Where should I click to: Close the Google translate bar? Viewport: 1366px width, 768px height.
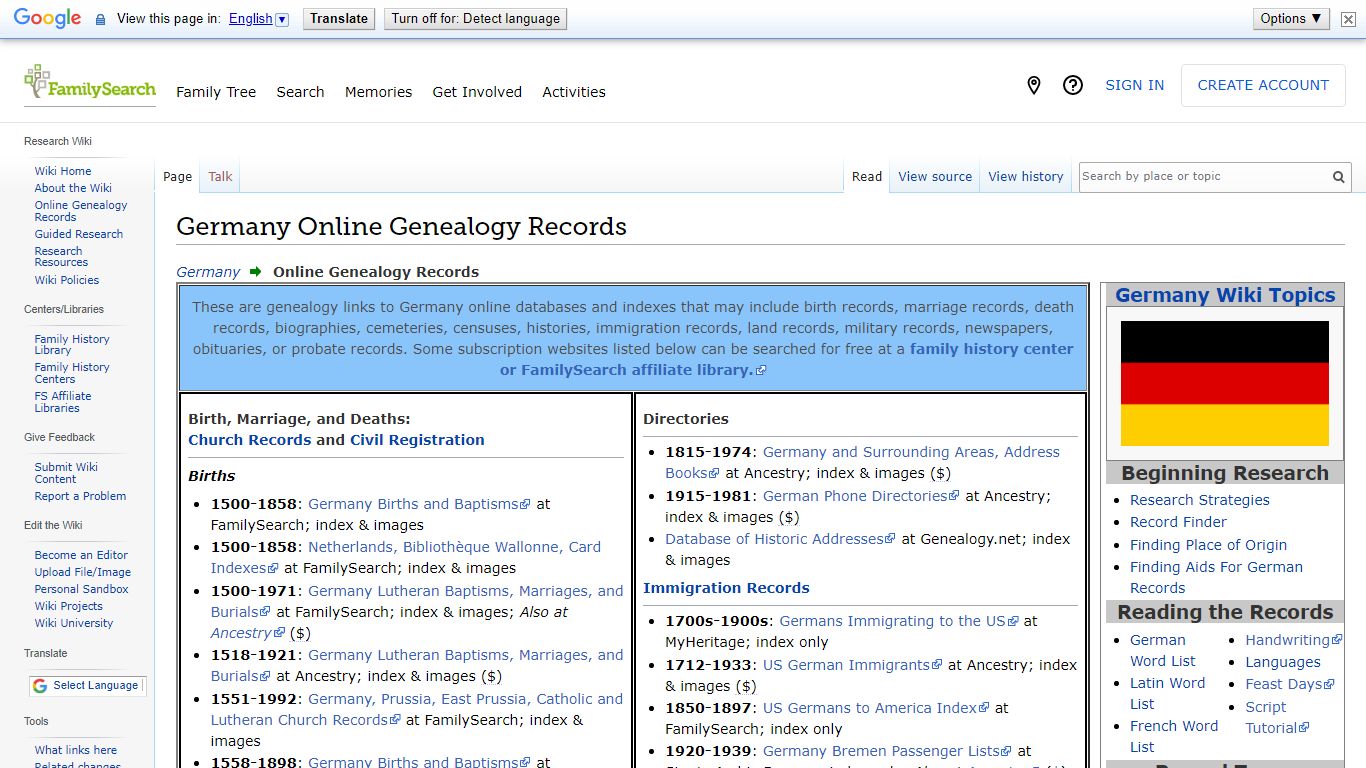click(x=1348, y=19)
